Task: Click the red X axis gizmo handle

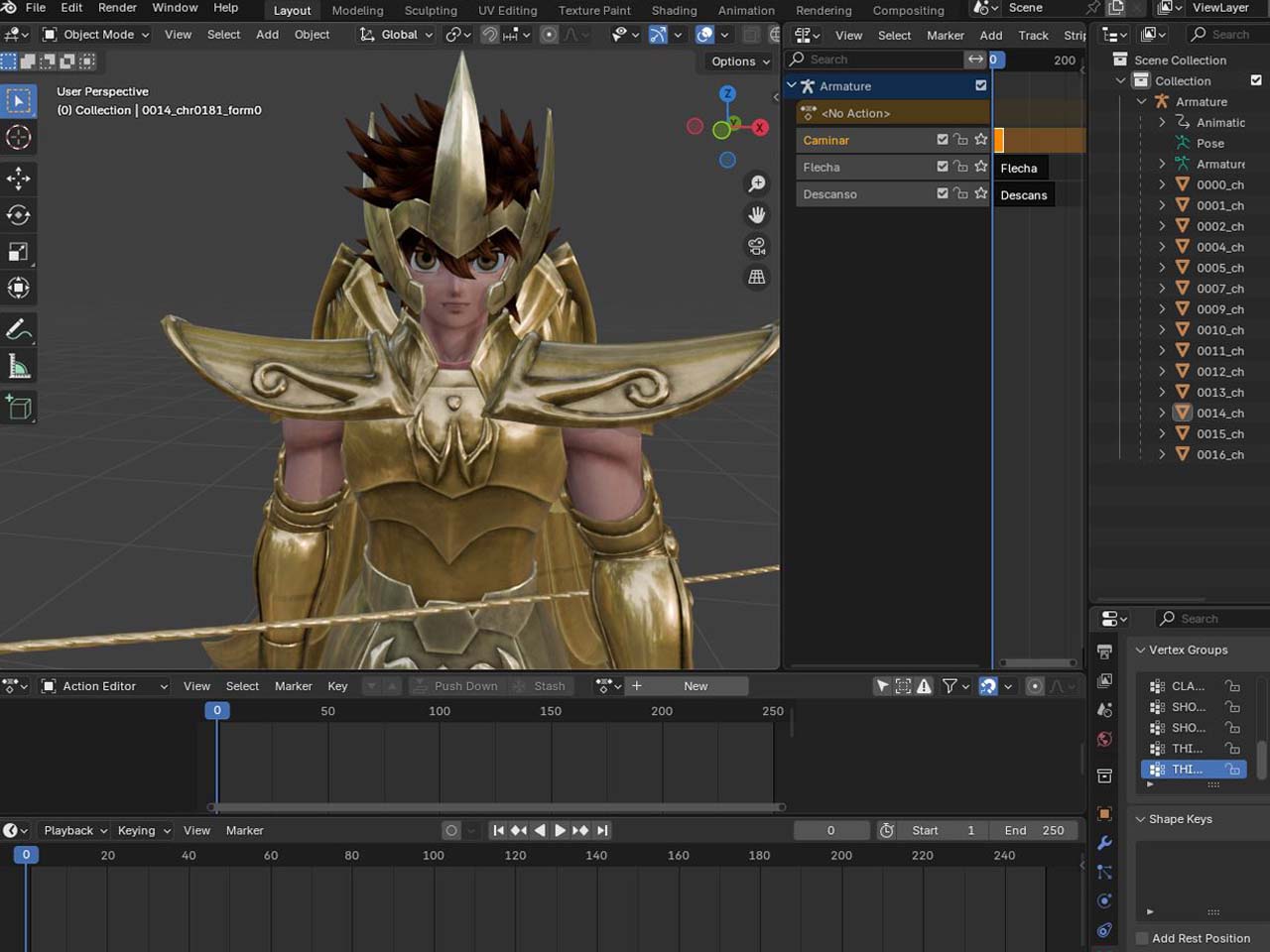Action: point(760,127)
